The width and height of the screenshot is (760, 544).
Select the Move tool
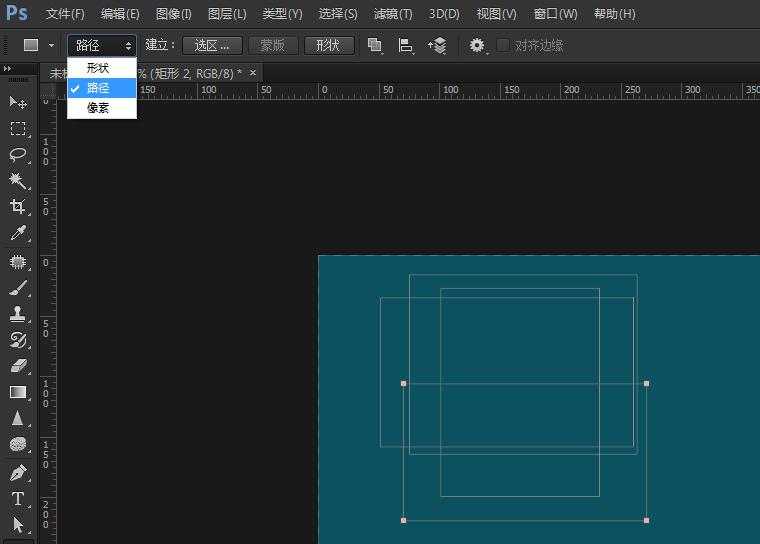point(18,102)
